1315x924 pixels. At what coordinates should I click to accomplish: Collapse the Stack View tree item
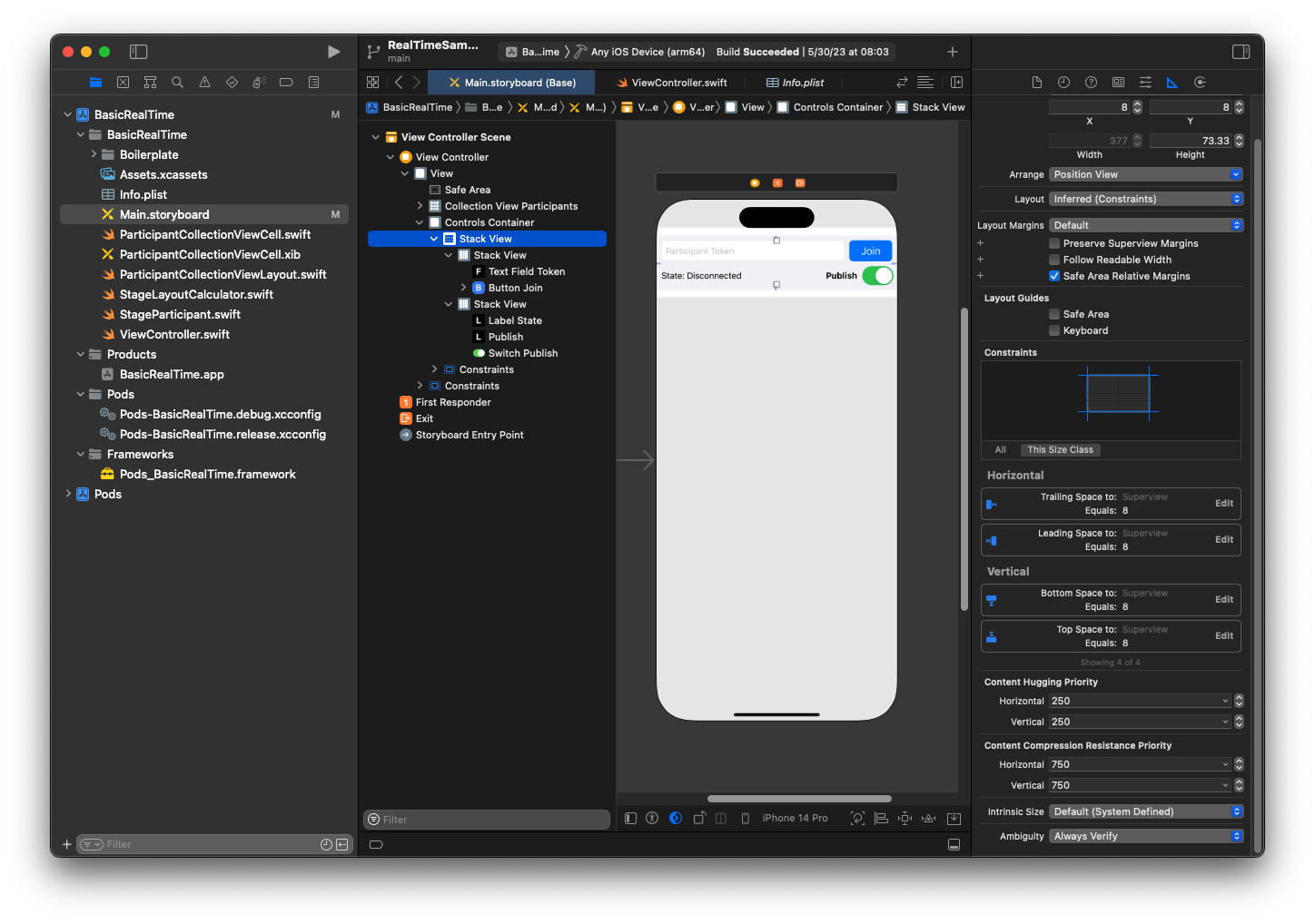[434, 238]
